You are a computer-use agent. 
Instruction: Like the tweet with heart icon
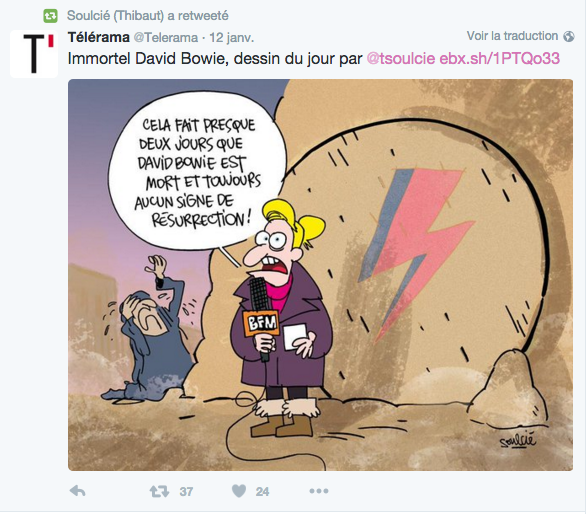click(x=239, y=491)
